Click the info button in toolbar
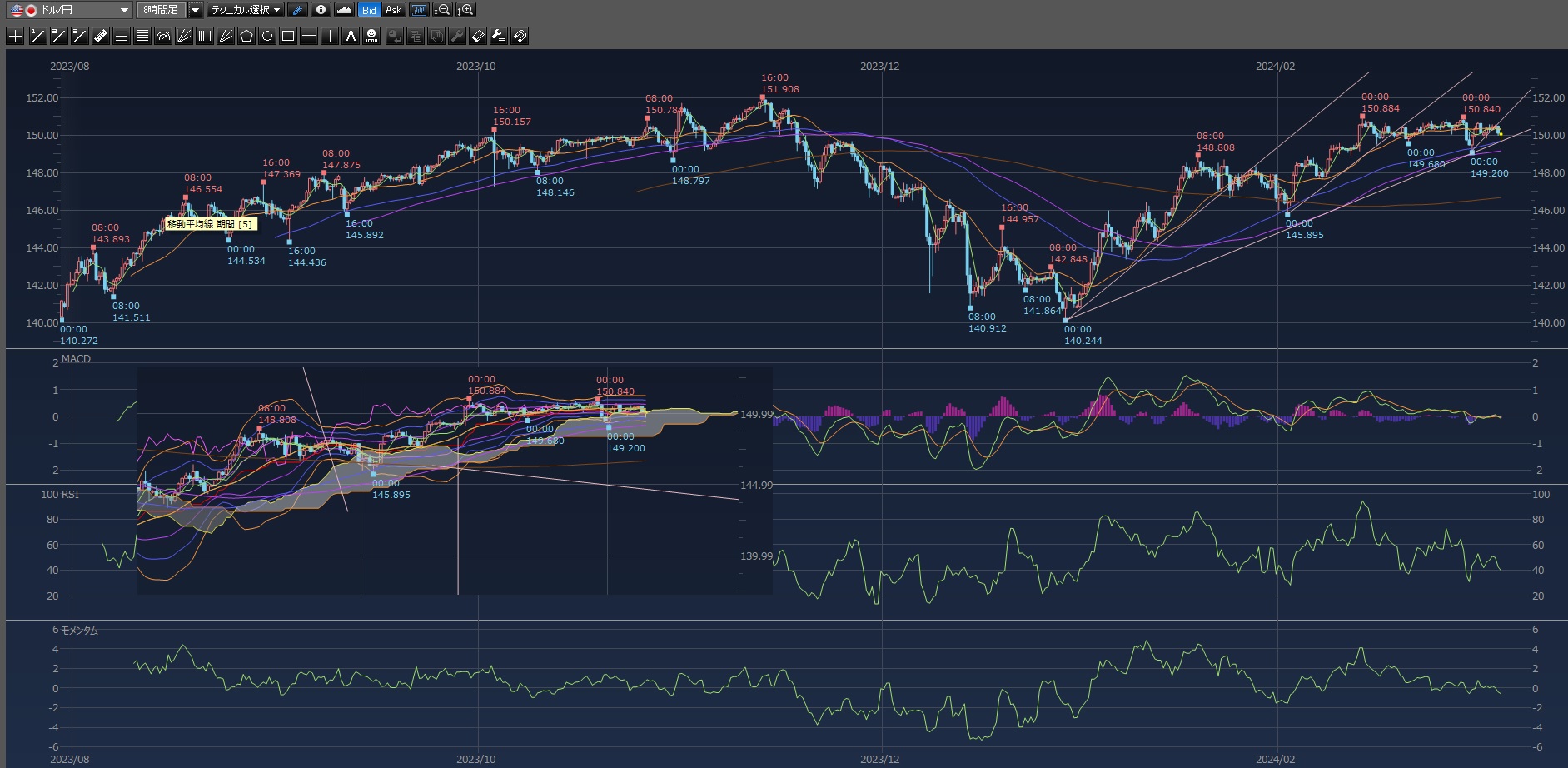Image resolution: width=1568 pixels, height=768 pixels. click(321, 10)
